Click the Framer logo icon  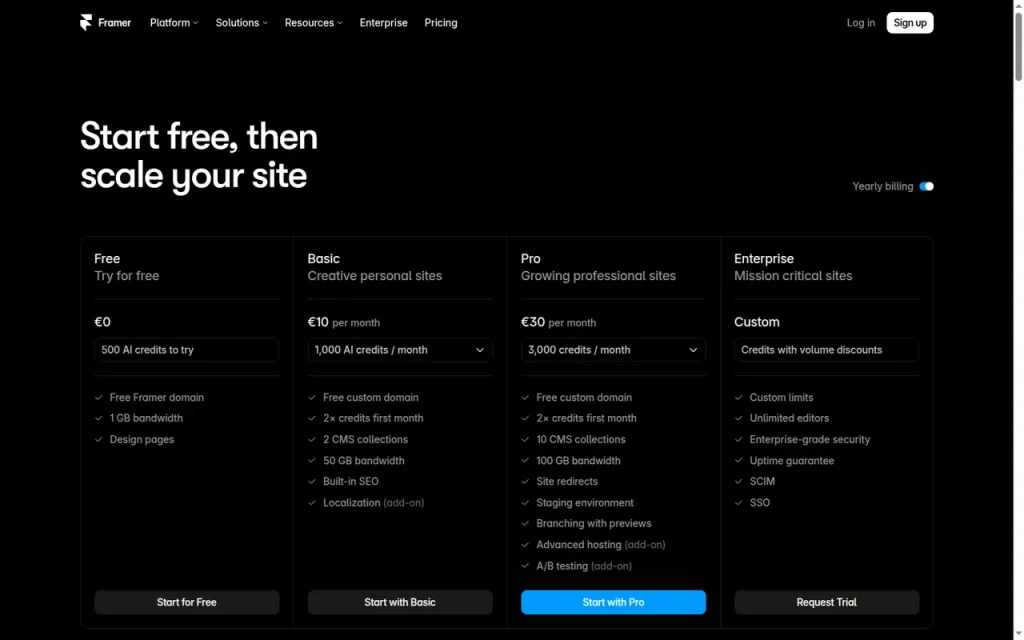(86, 23)
